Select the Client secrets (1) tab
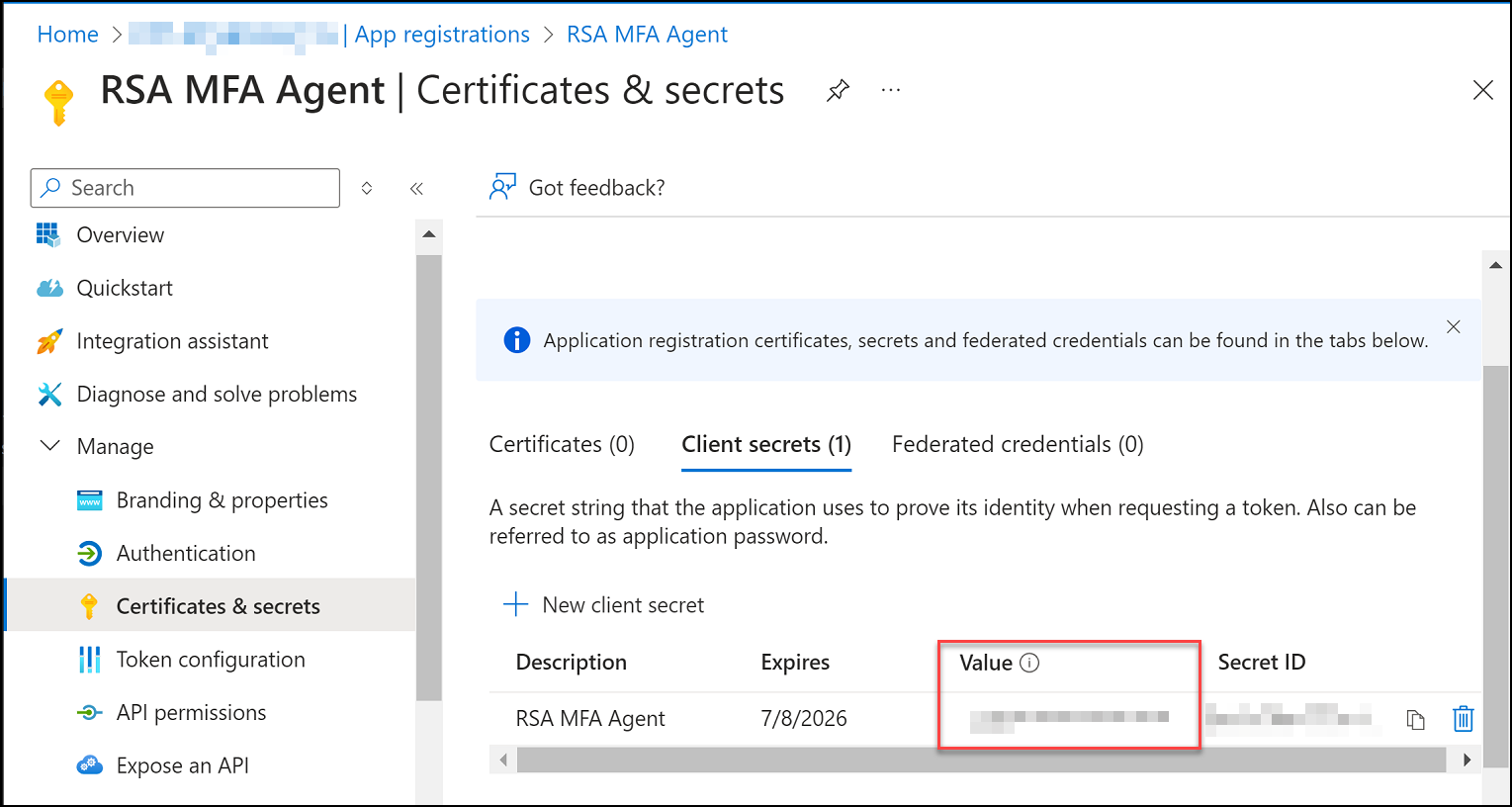Image resolution: width=1512 pixels, height=807 pixels. click(766, 444)
